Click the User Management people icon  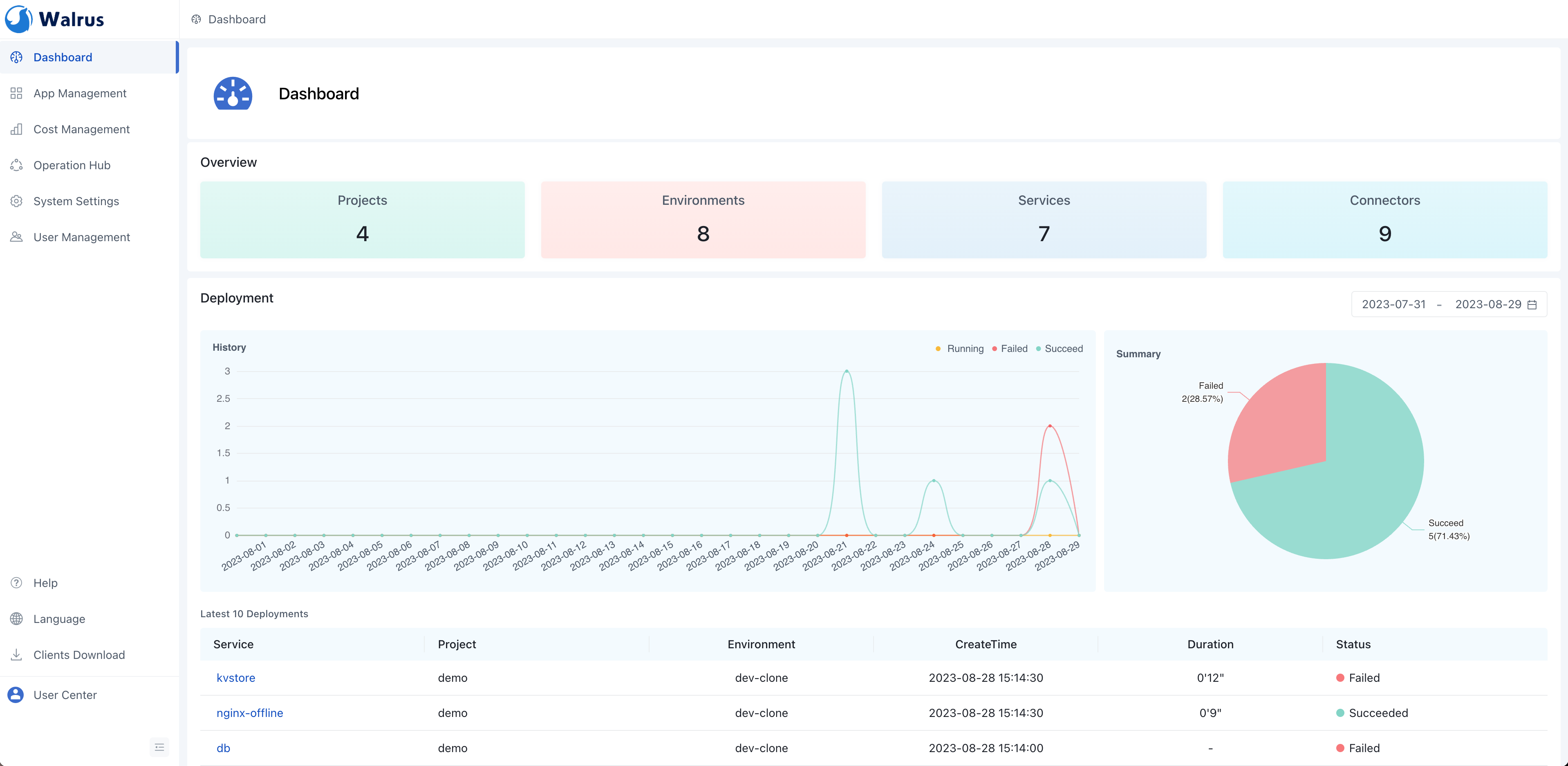(x=16, y=237)
